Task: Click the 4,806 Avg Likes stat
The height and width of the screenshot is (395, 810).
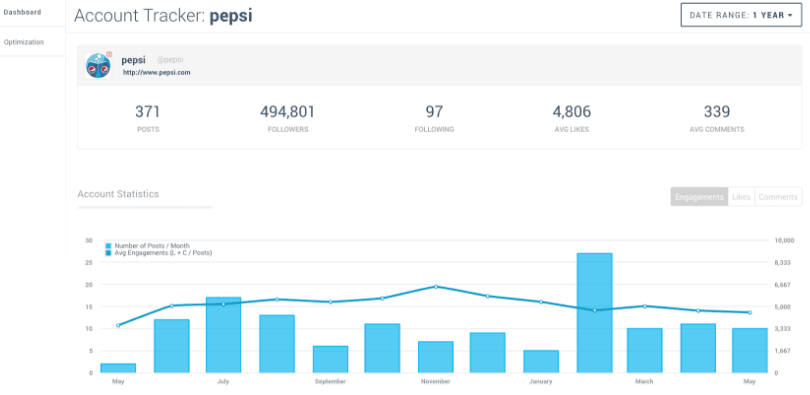Action: 571,119
